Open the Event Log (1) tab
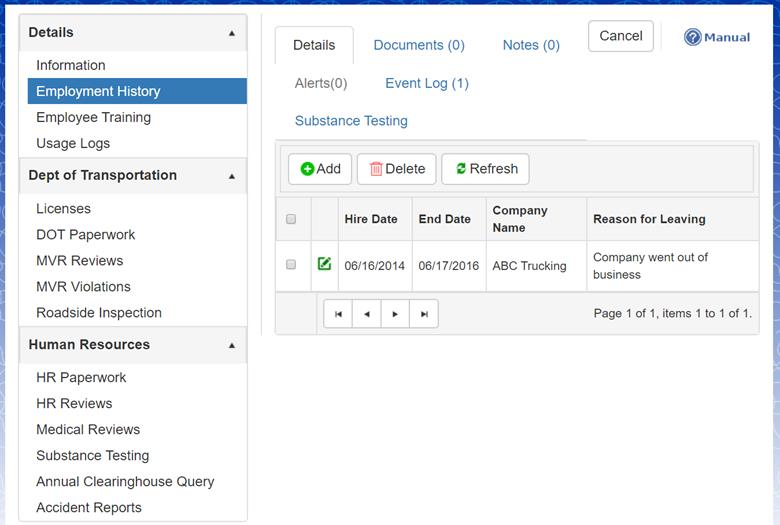Viewport: 780px width, 525px height. 427,83
